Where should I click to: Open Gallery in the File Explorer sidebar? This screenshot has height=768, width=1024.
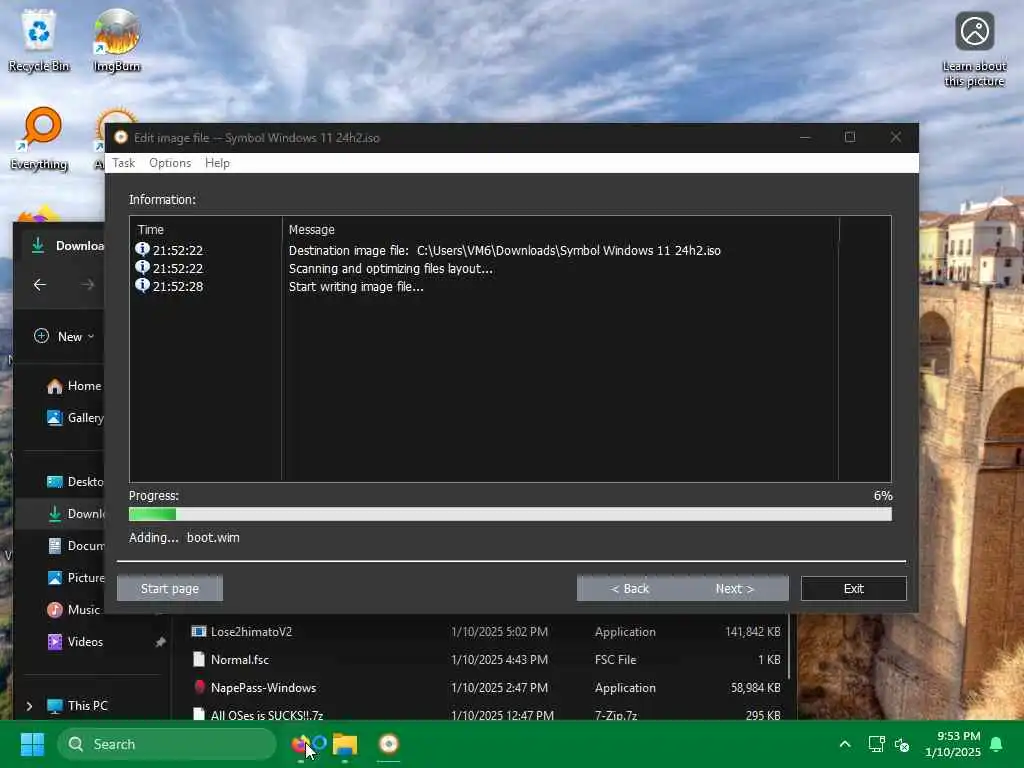[x=74, y=418]
